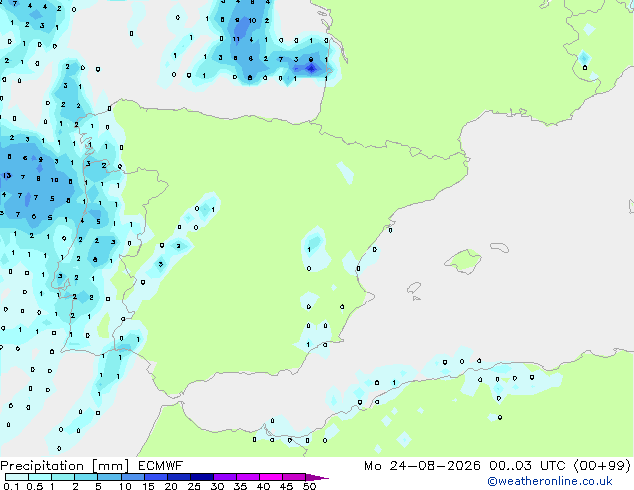
Task: Click the purple arrow past legend value 50
Action: (x=317, y=477)
